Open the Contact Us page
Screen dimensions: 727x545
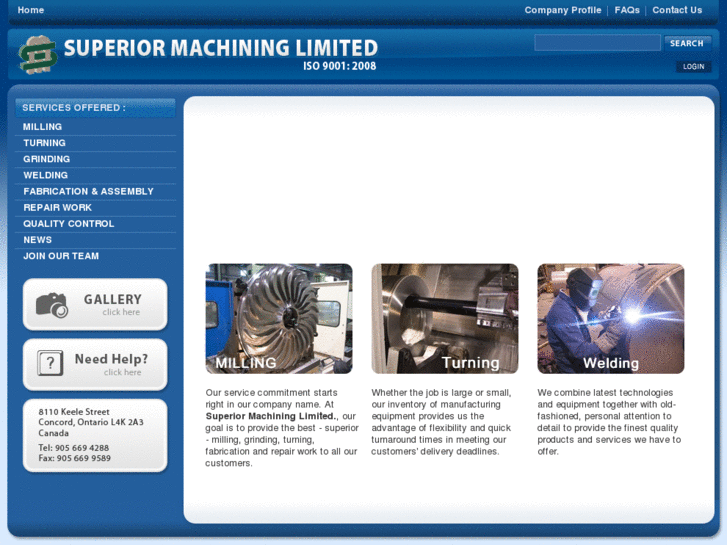677,10
